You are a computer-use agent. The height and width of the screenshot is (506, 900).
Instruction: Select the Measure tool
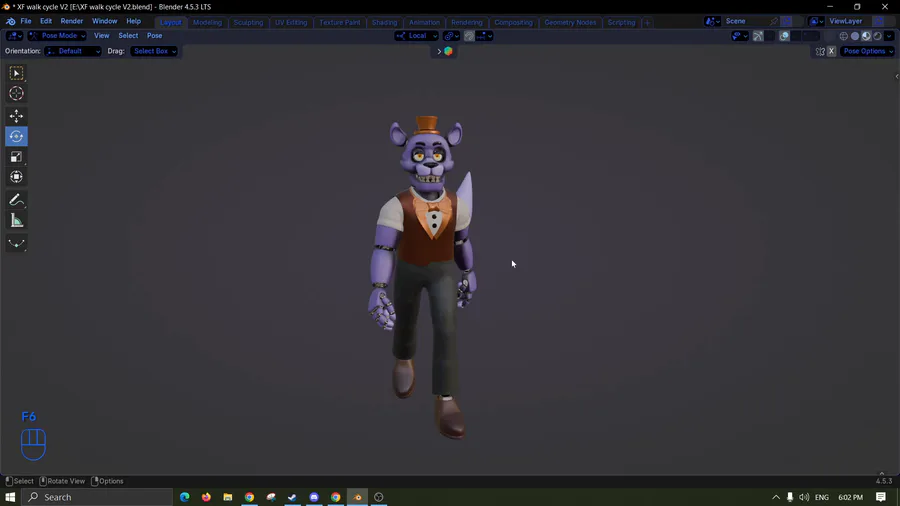coord(16,220)
